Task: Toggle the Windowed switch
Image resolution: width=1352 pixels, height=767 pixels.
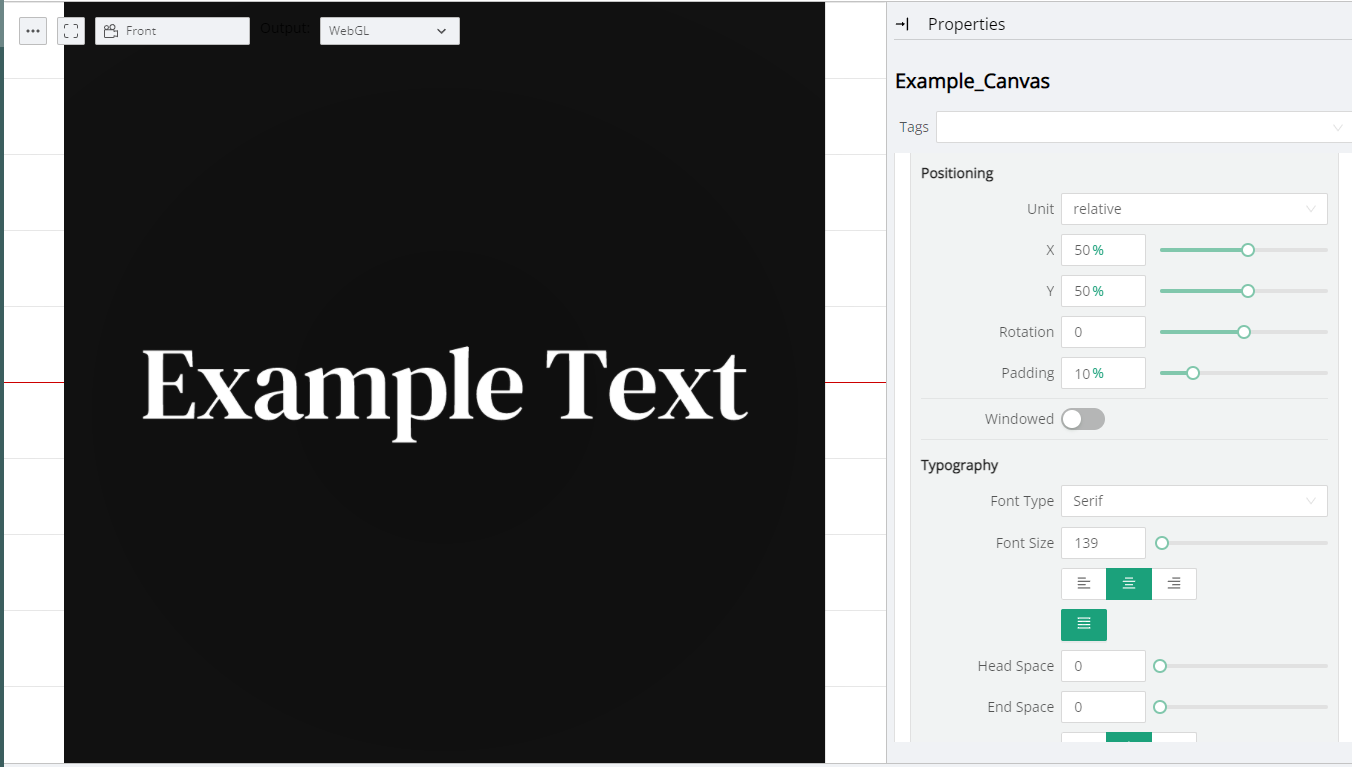Action: coord(1083,419)
